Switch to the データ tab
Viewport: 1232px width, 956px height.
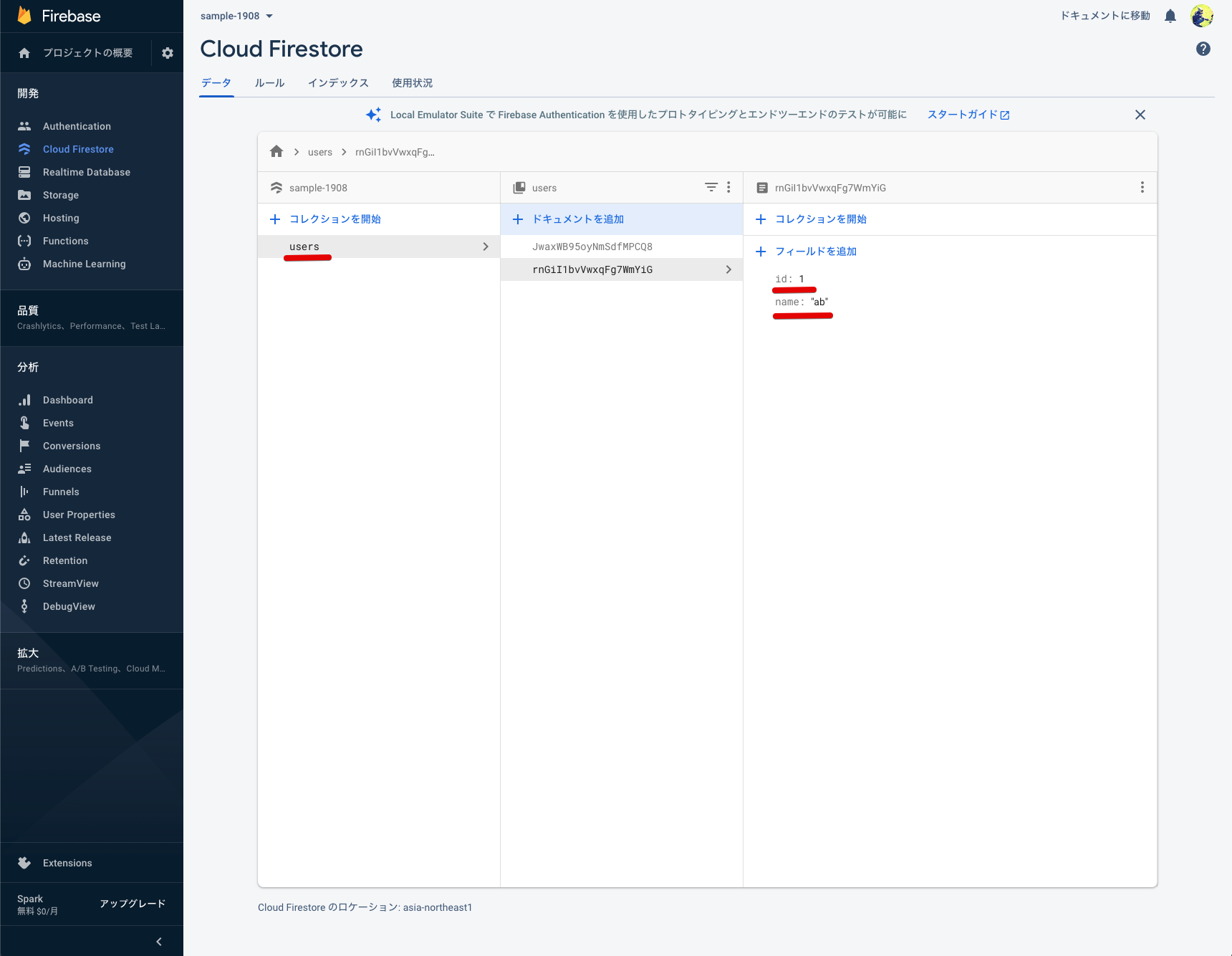(x=216, y=83)
